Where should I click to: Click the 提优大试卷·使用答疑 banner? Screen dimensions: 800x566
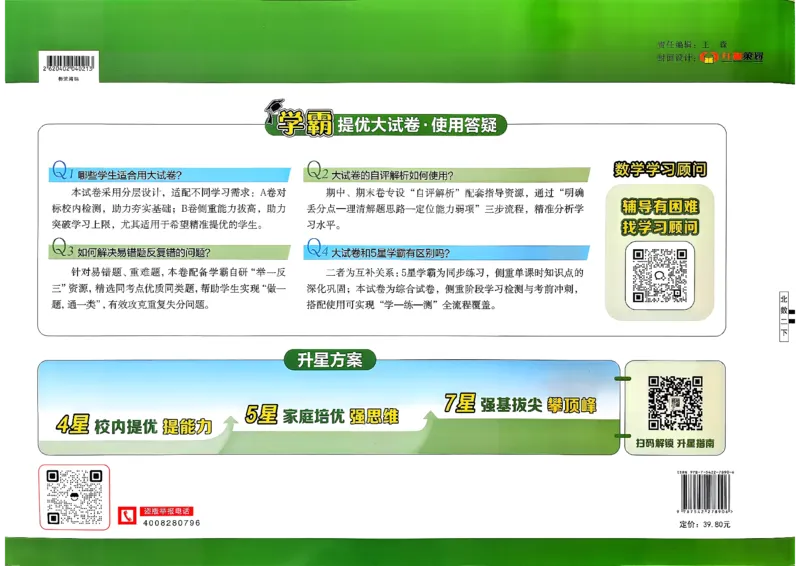coord(417,125)
